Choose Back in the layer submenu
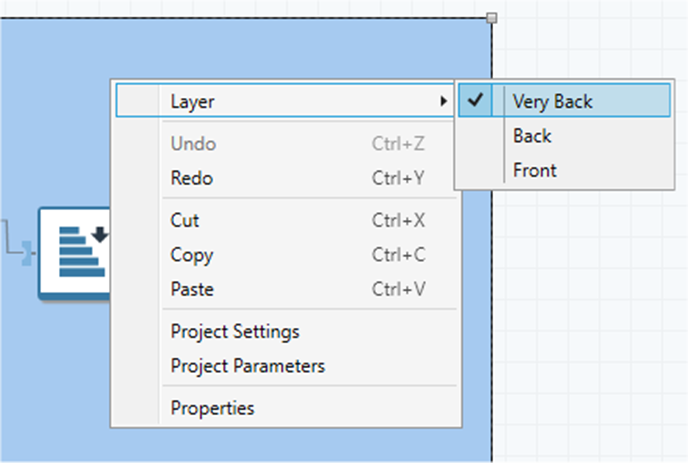This screenshot has height=463, width=688. (532, 136)
